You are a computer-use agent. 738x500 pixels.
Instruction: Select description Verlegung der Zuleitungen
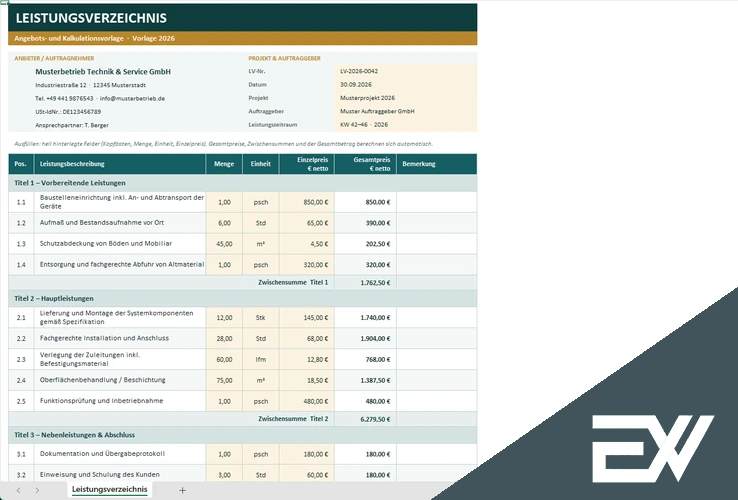click(x=120, y=359)
